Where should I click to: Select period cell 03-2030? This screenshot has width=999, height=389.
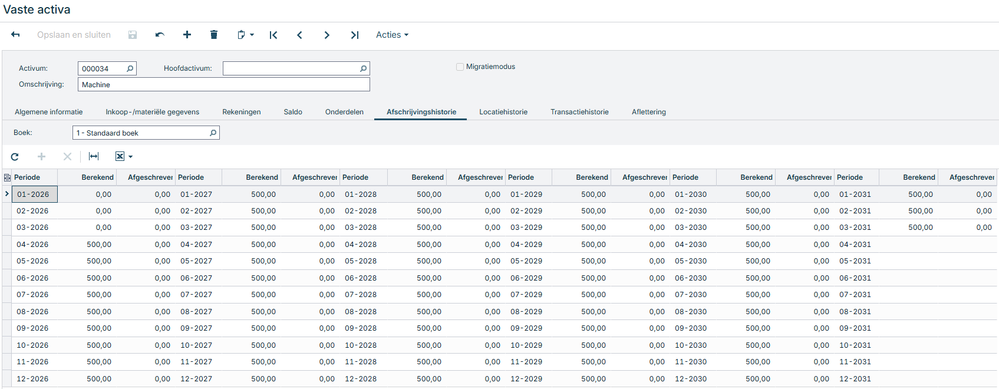click(693, 227)
